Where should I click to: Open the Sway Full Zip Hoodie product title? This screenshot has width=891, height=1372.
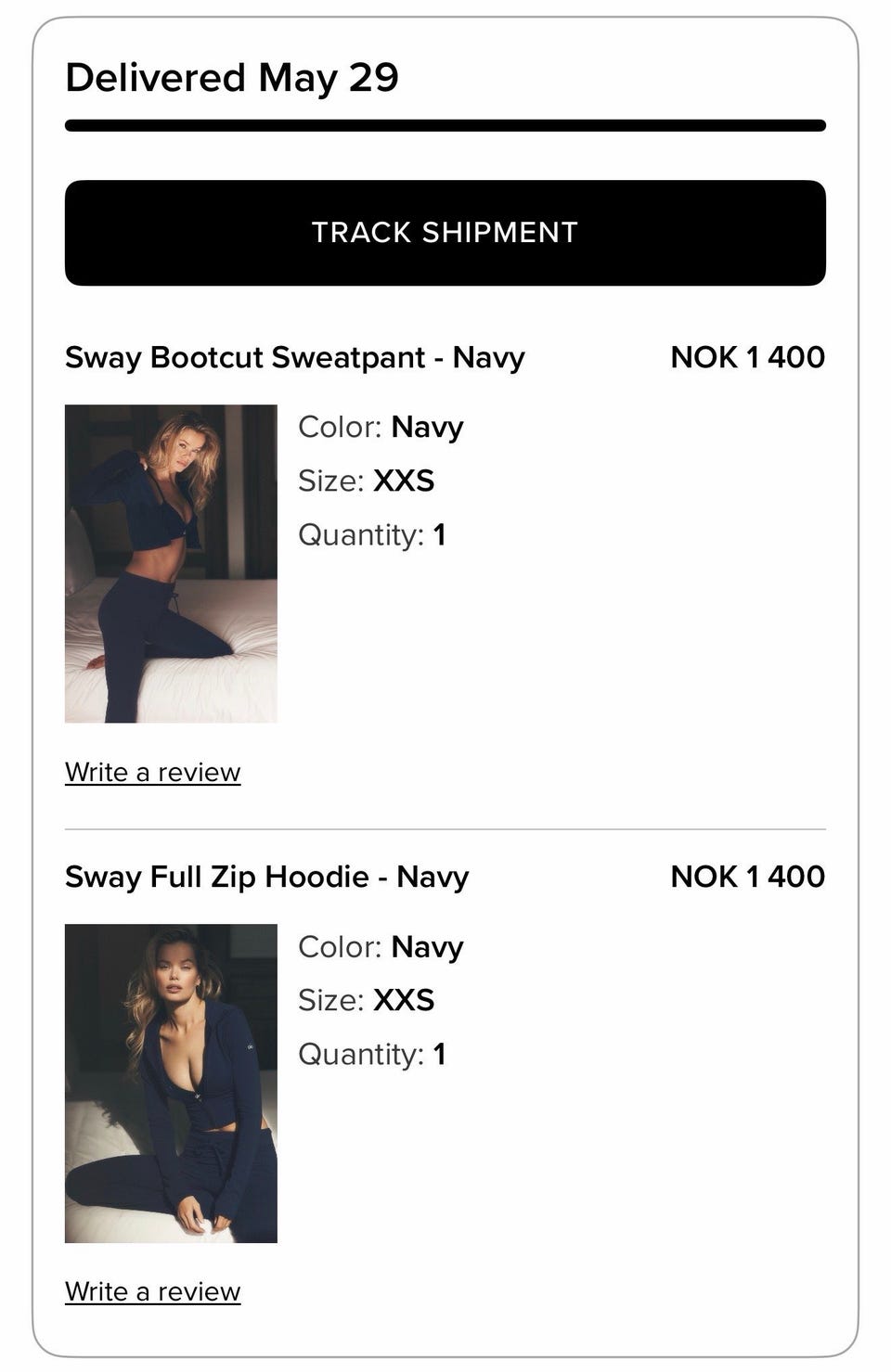coord(267,878)
